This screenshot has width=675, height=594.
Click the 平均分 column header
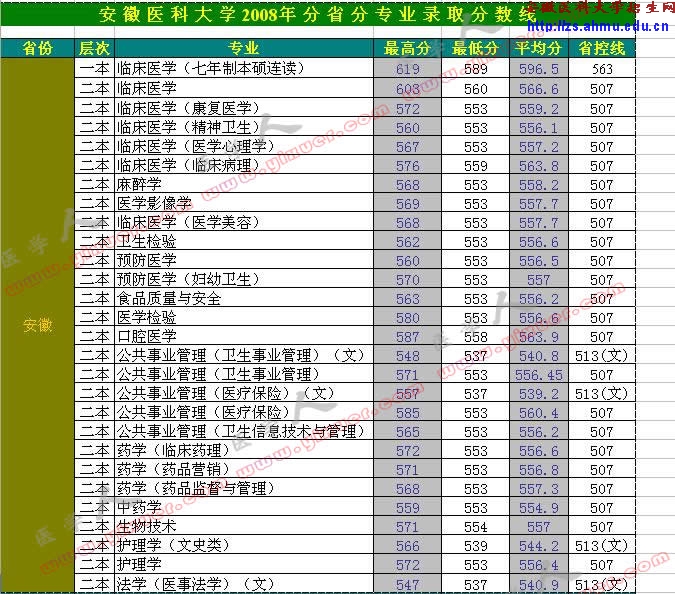pos(538,48)
